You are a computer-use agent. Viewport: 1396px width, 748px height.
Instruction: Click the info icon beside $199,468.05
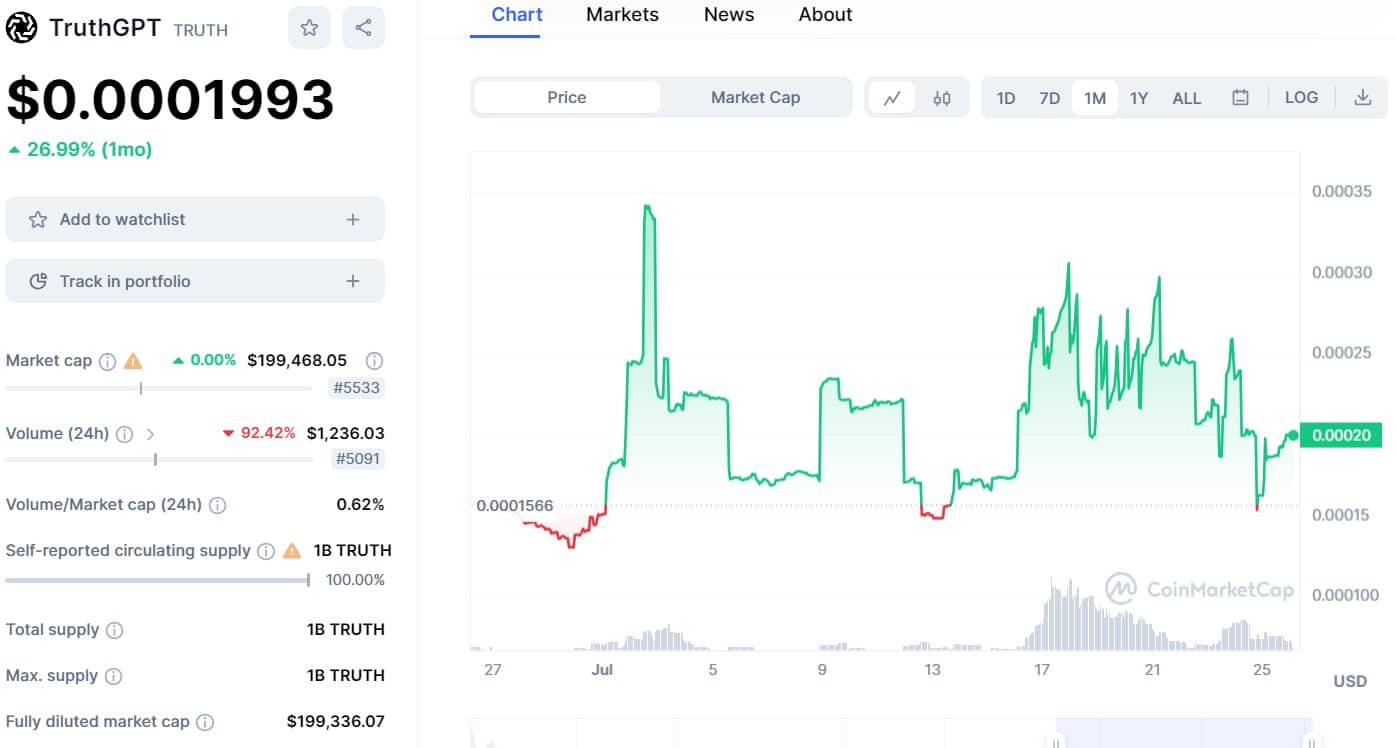tap(374, 360)
